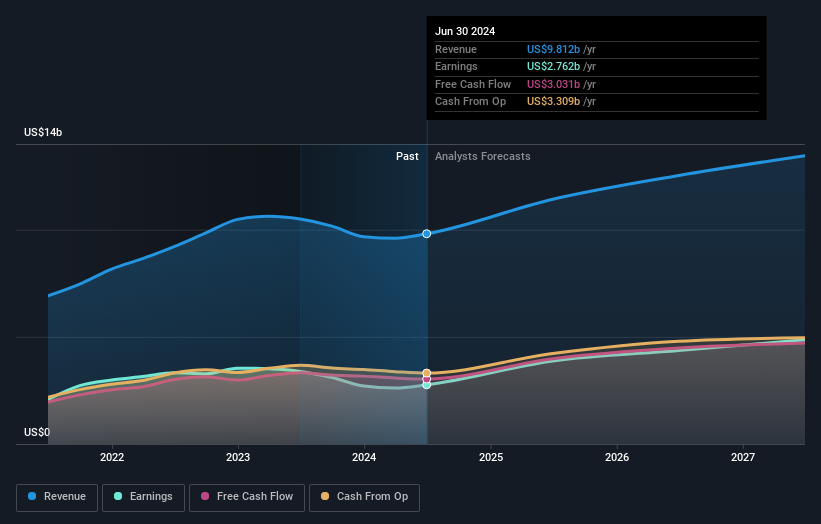
Task: Click the Jun 30 2024 tooltip date
Action: 465,31
